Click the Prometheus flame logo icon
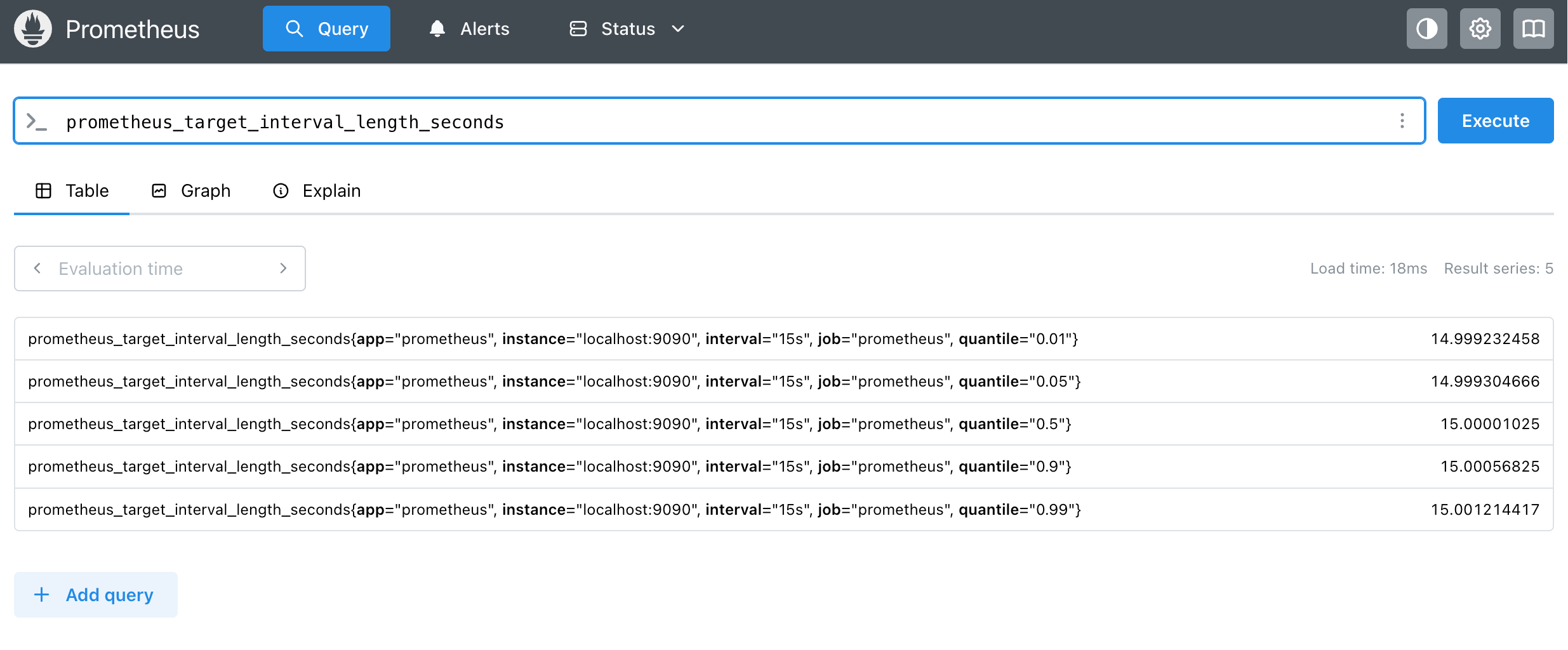Screen dimensions: 1568x650 (33, 29)
